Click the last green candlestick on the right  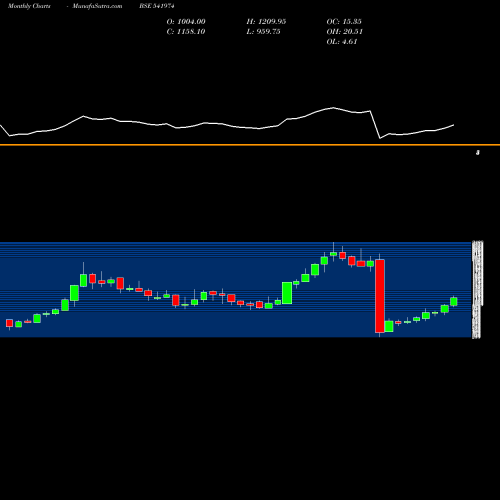[x=454, y=301]
